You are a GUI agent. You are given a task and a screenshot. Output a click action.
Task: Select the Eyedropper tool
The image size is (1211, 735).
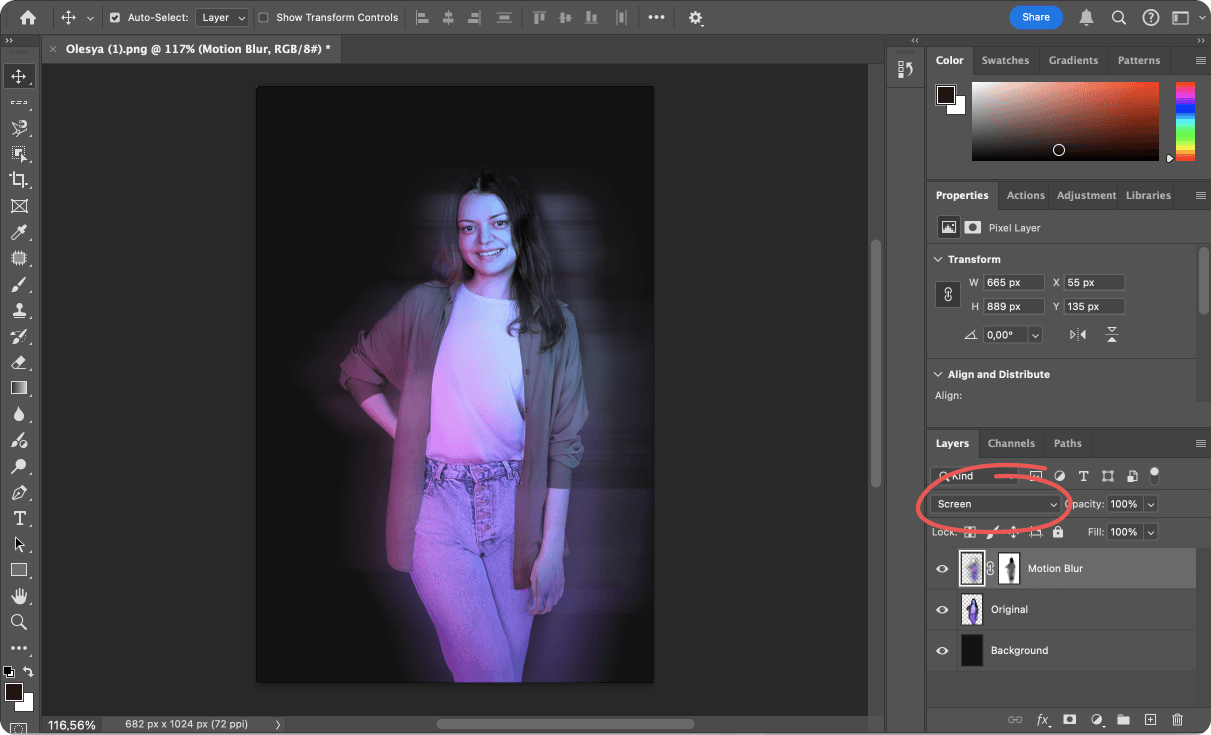[19, 232]
